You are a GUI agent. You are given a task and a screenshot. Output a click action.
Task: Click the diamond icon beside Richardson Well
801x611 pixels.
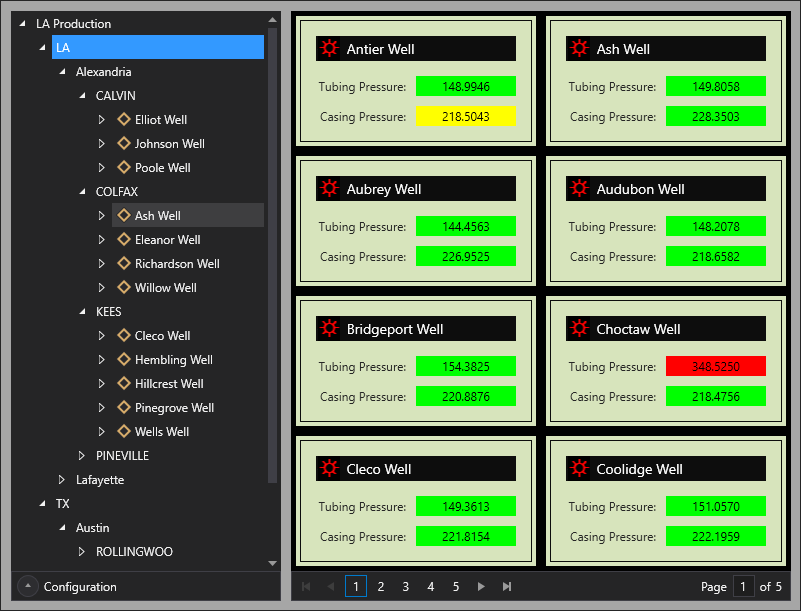point(124,263)
